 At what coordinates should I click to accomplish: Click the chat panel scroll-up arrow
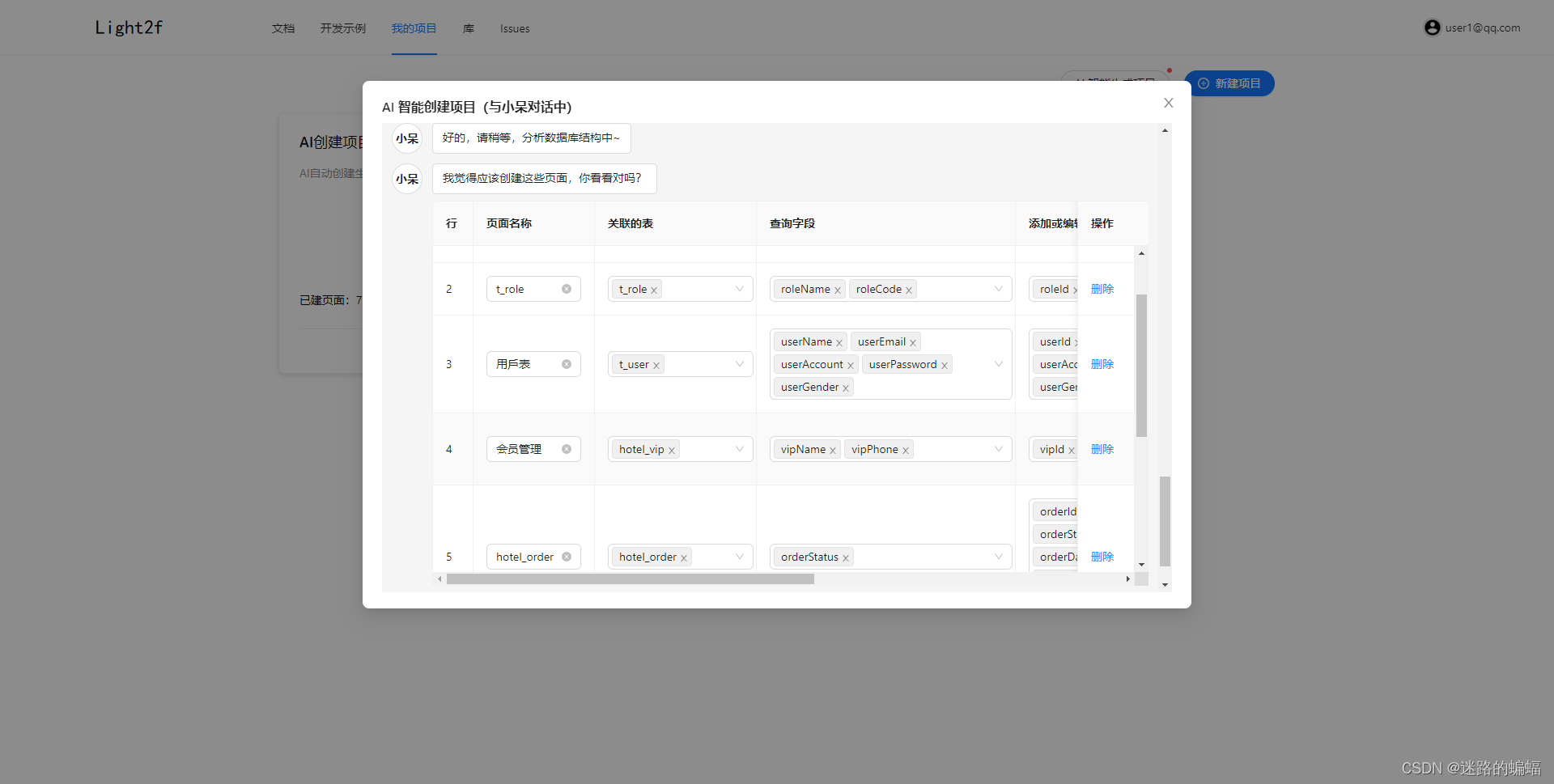(1165, 130)
